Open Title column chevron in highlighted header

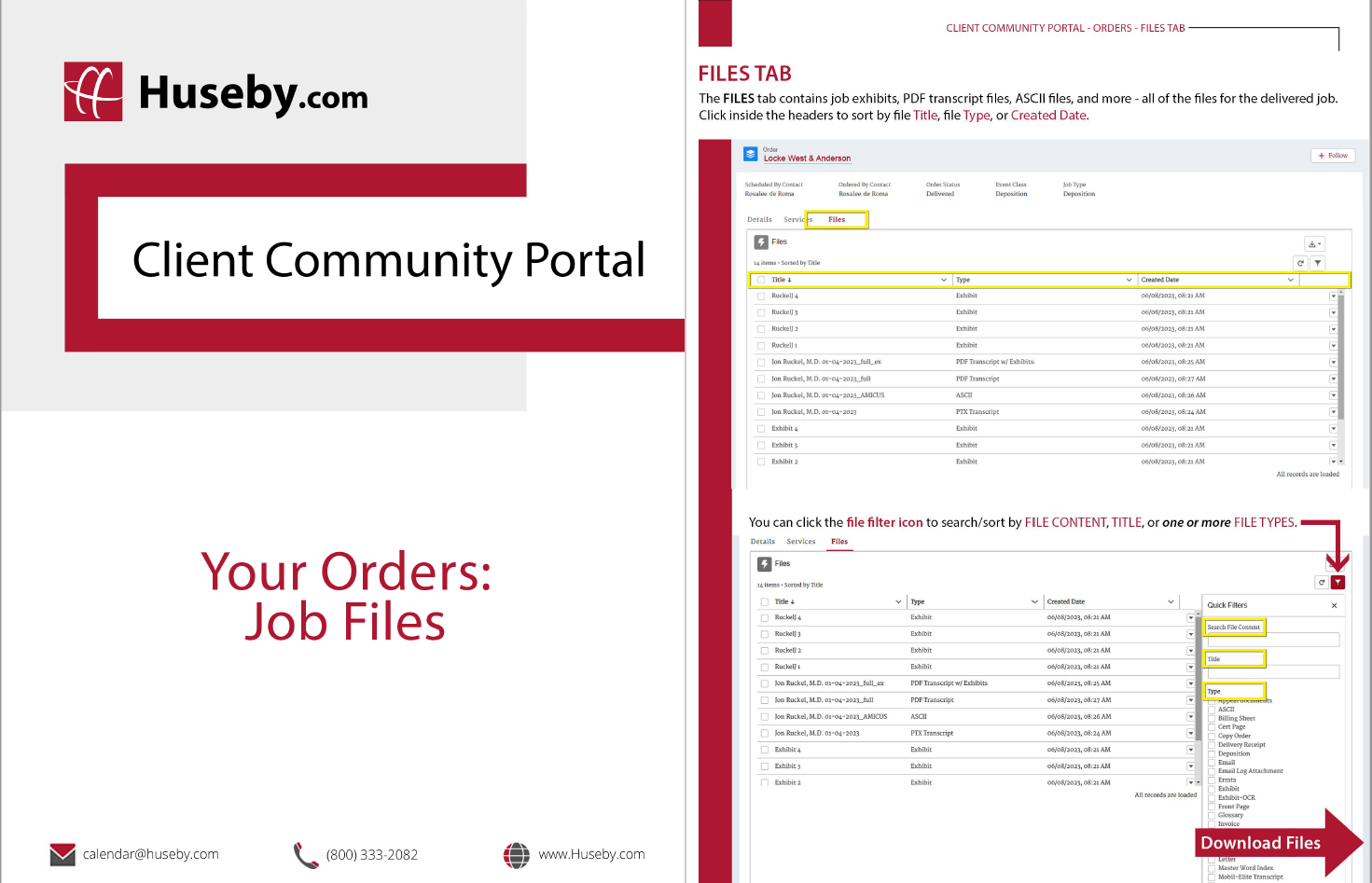click(x=943, y=280)
